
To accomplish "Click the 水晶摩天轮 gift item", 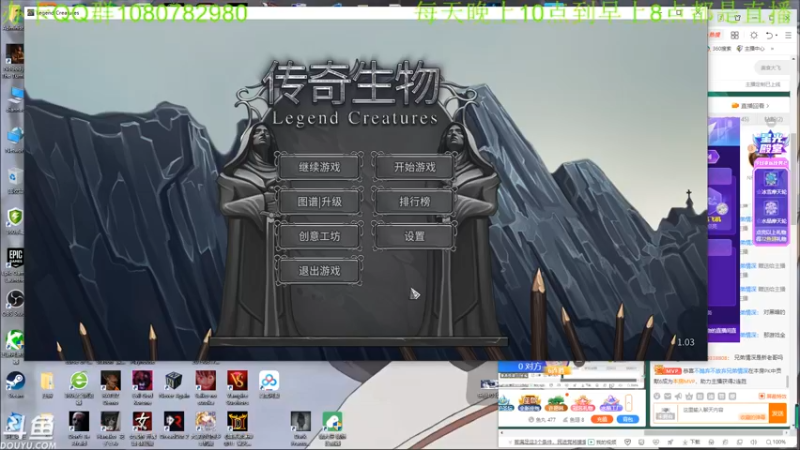I will (771, 212).
